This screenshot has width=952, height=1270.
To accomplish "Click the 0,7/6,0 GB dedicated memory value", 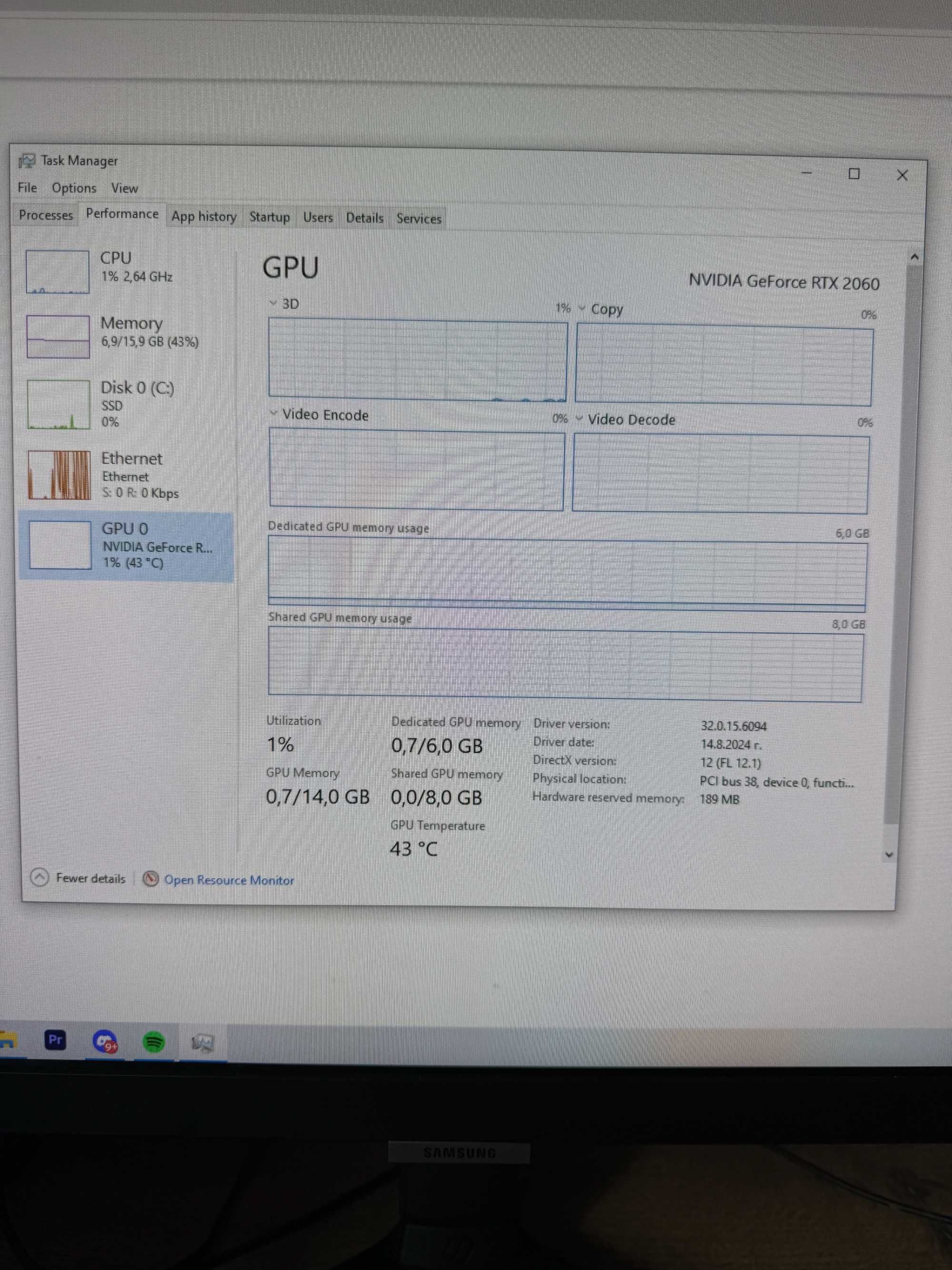I will (x=436, y=746).
